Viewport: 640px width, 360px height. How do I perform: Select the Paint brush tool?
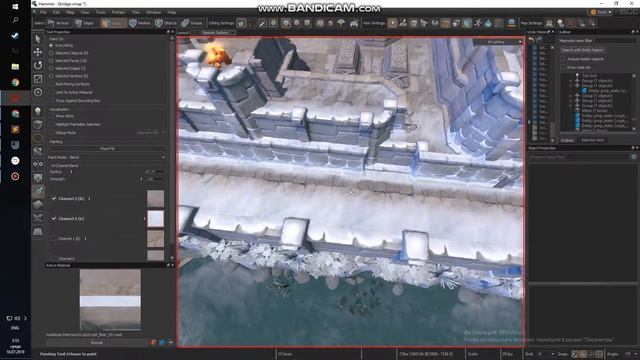pyautogui.click(x=38, y=191)
